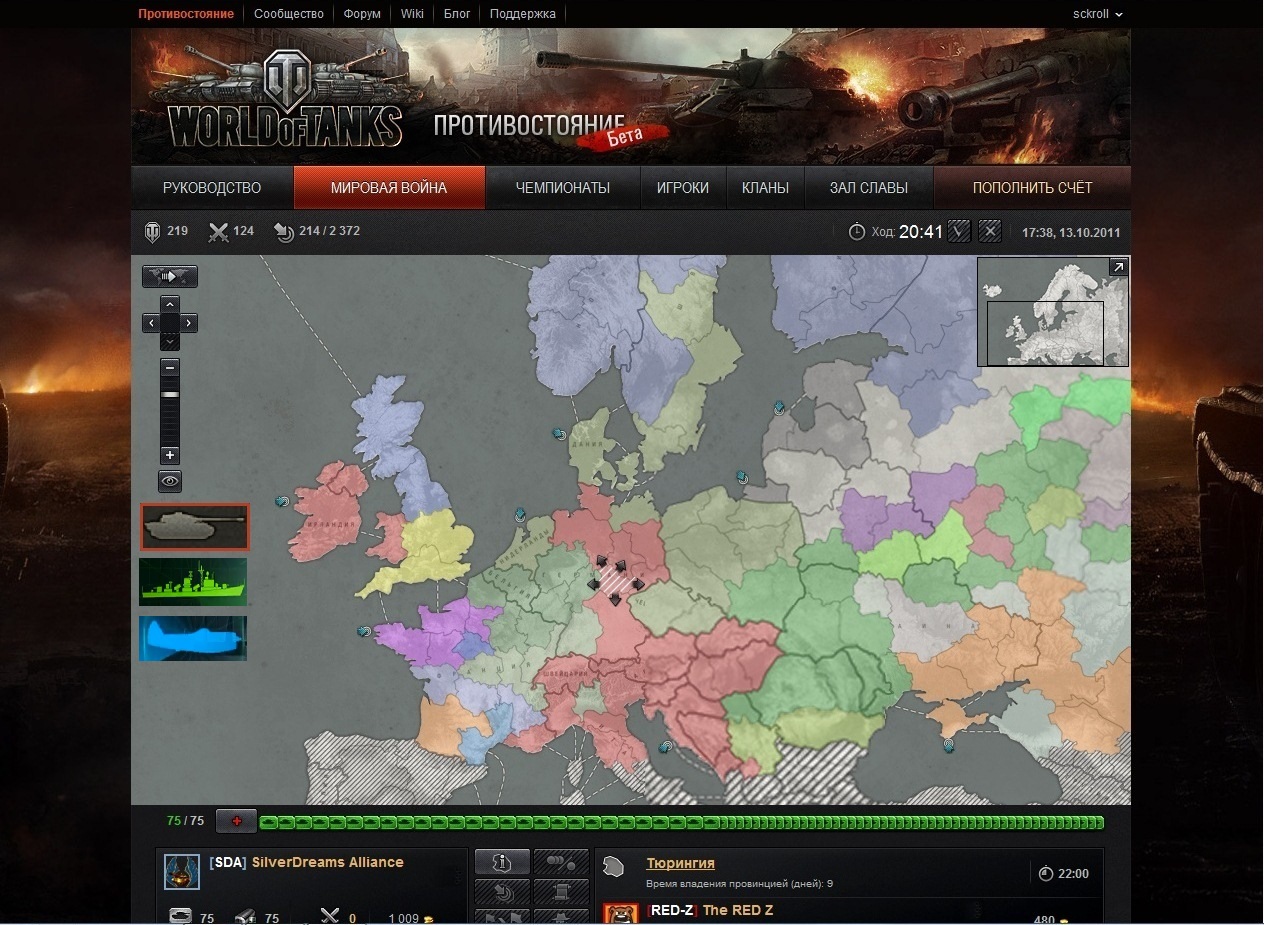The width and height of the screenshot is (1264, 925).
Task: Click landing marker off the Netherlands coast
Action: [520, 515]
